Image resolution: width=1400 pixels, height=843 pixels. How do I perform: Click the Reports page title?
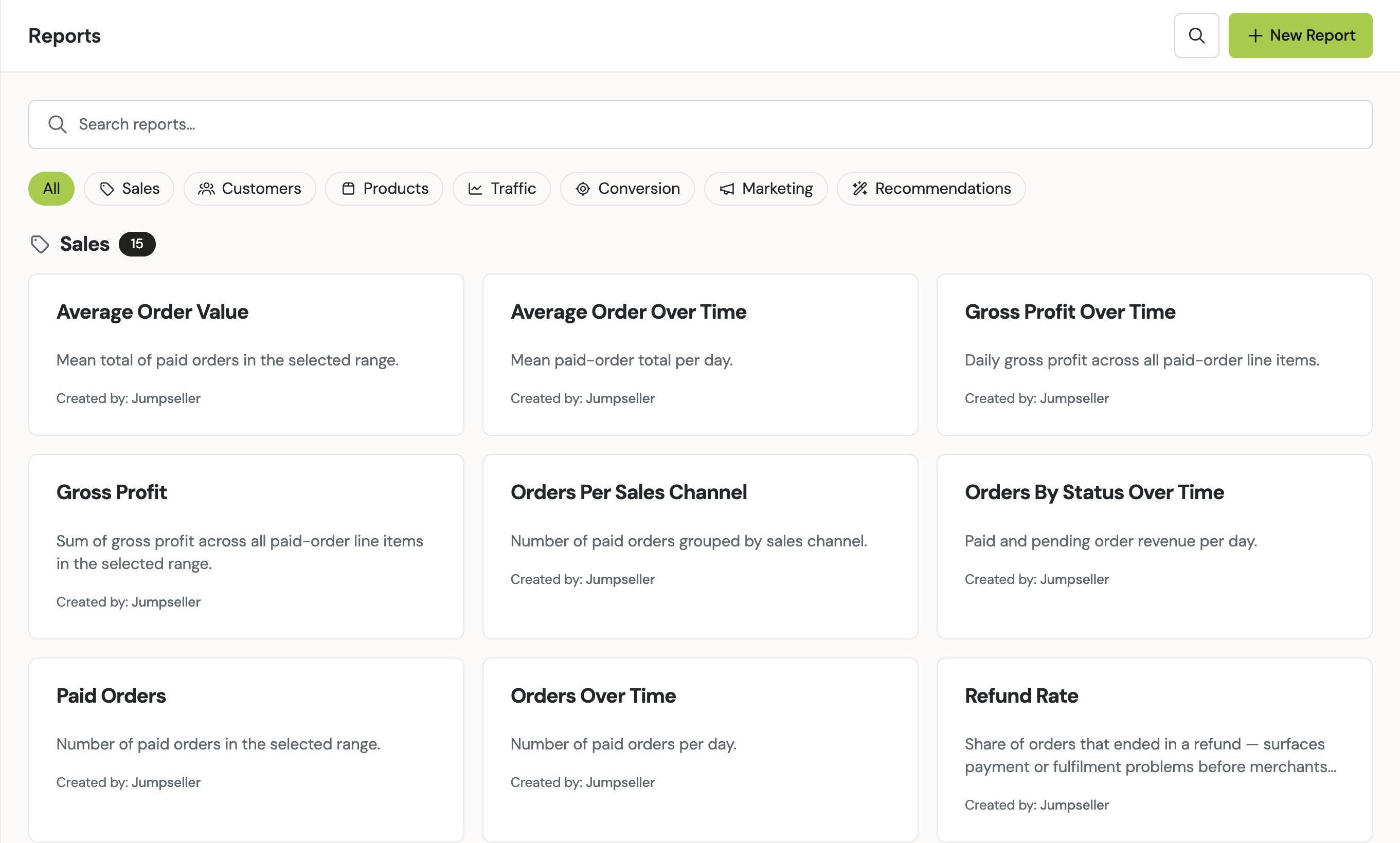pos(64,36)
